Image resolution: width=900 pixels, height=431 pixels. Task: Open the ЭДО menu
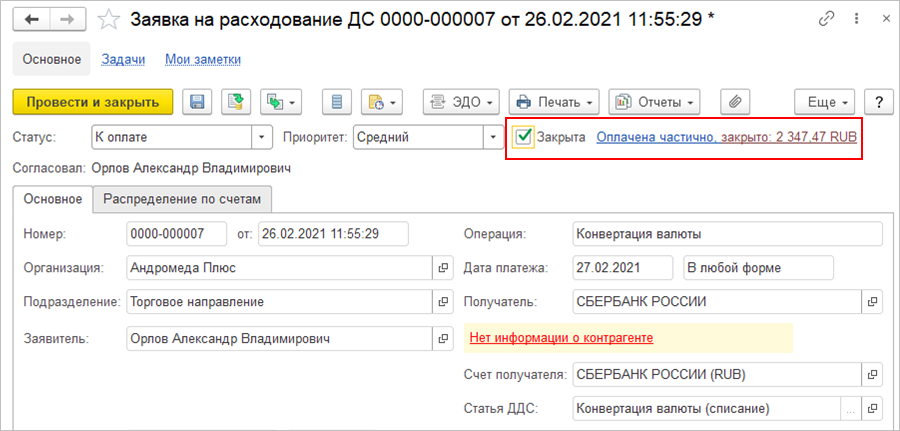(461, 102)
